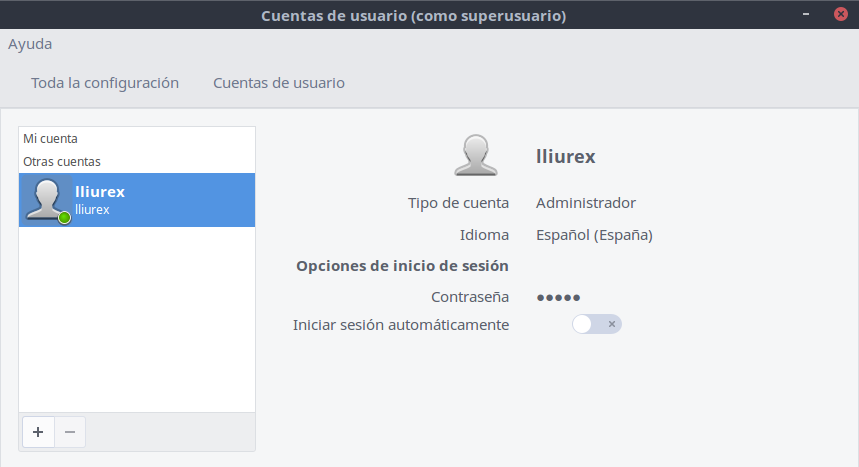
Task: Click the lliurex full name heading to edit
Action: [566, 157]
